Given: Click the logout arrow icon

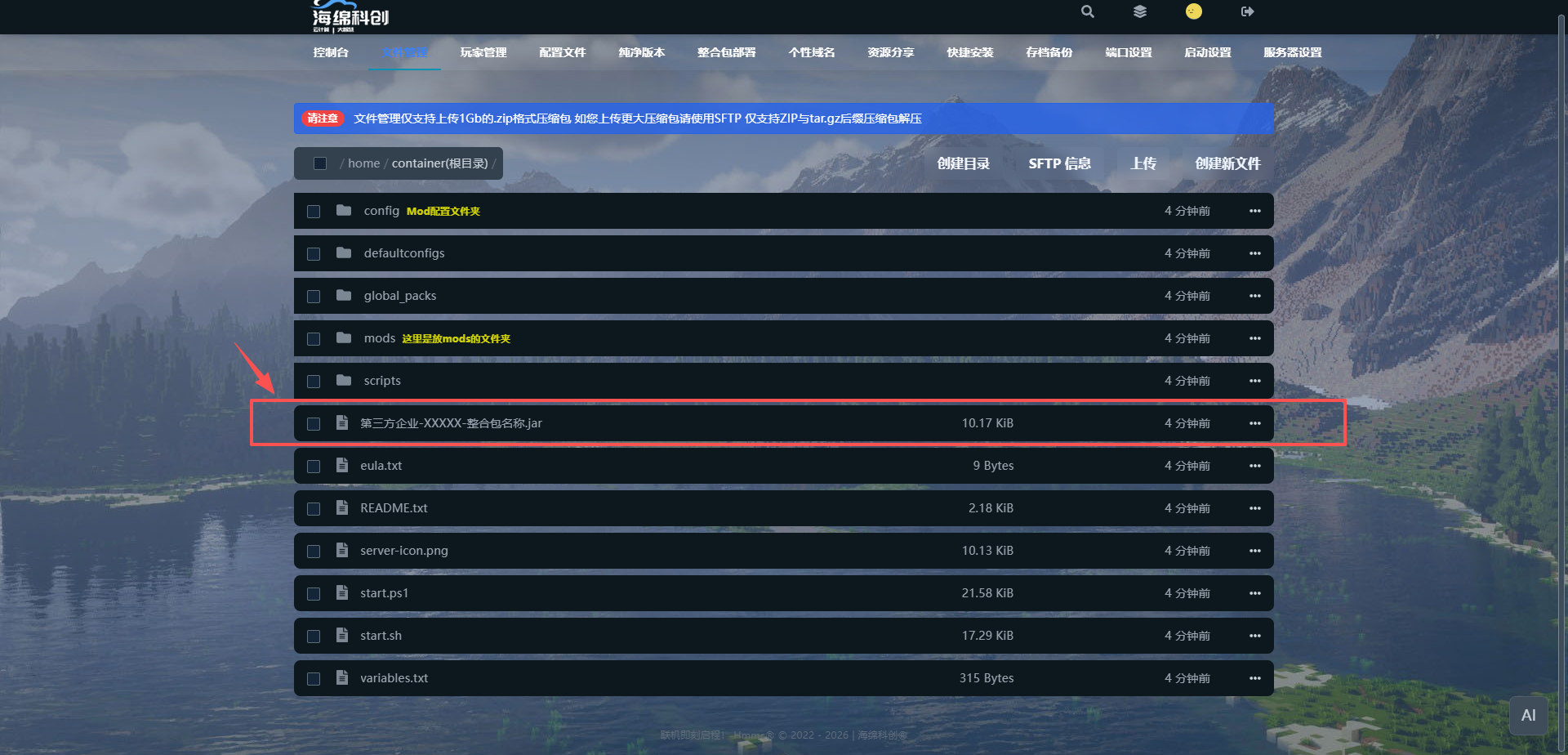Looking at the screenshot, I should point(1247,11).
